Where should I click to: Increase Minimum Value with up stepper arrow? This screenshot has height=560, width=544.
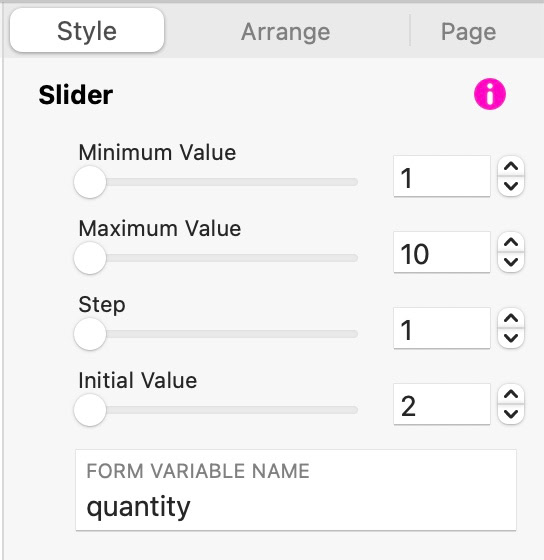click(511, 166)
